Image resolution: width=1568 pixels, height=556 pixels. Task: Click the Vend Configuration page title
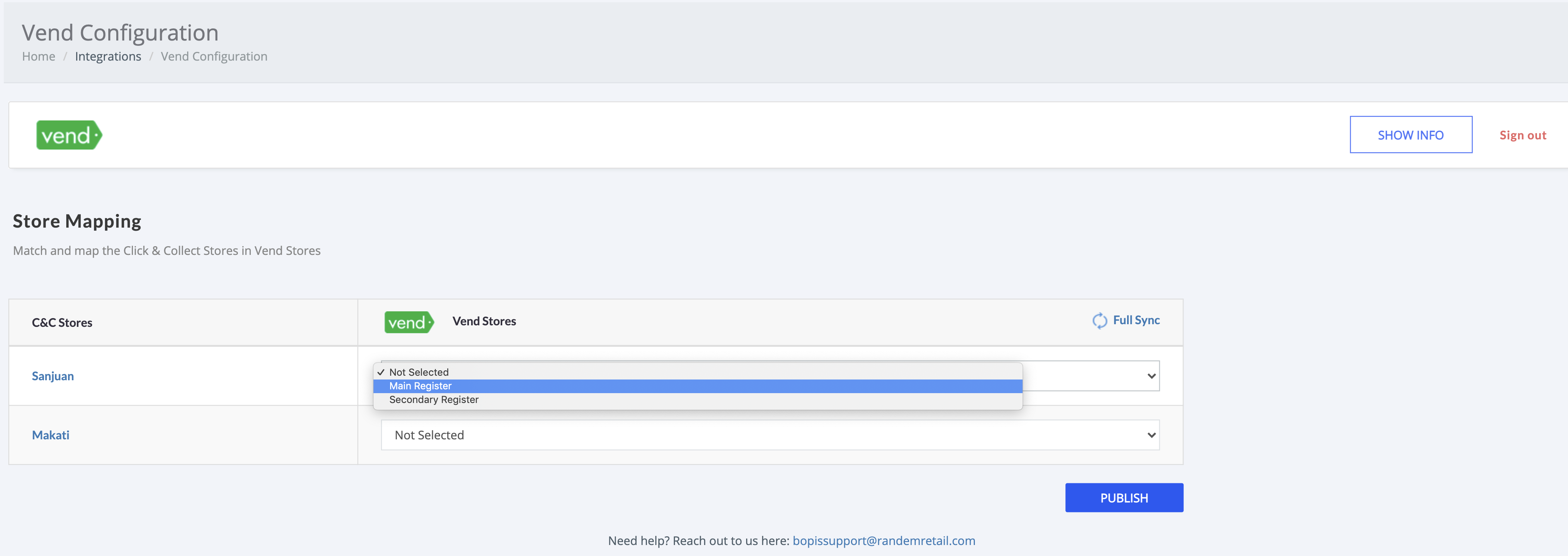click(x=120, y=32)
